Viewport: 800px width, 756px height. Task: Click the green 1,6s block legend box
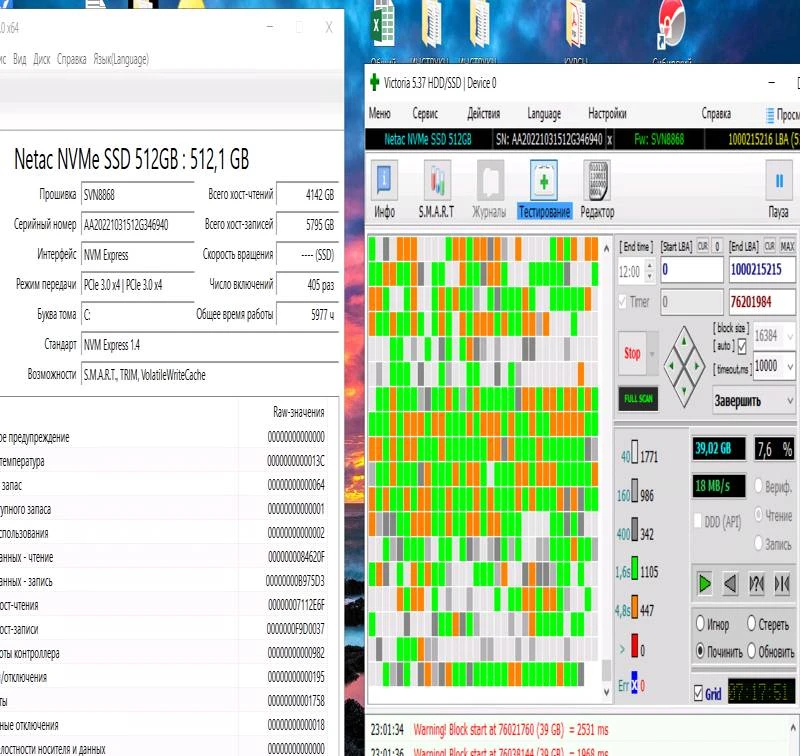[x=635, y=567]
